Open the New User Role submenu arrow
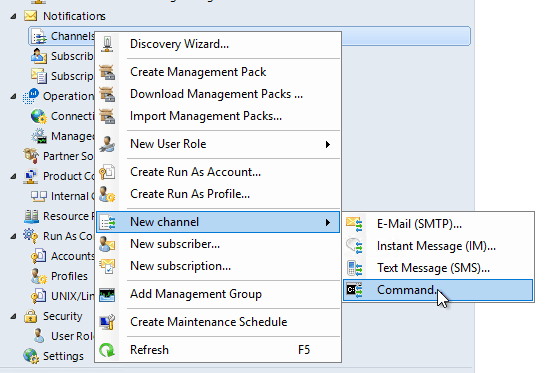Screen dimensions: 558x373 328,144
